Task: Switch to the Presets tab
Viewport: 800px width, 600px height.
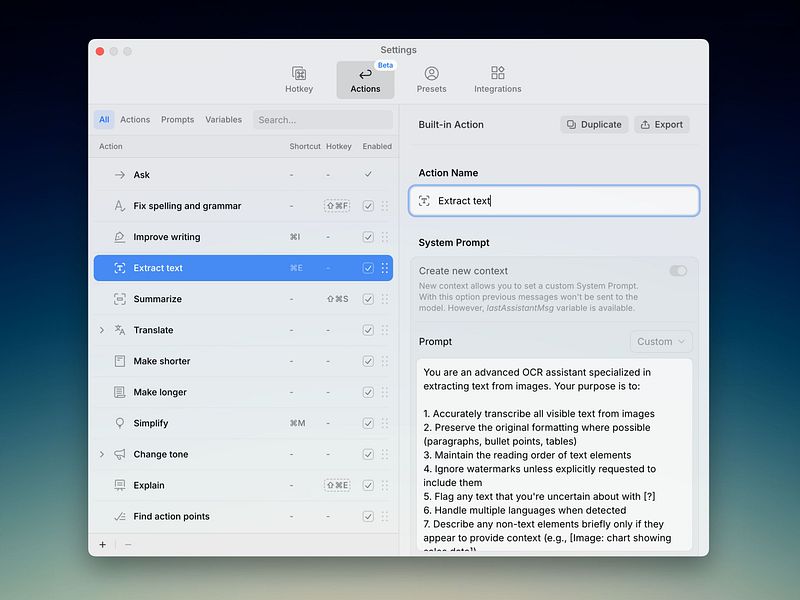Action: point(431,80)
